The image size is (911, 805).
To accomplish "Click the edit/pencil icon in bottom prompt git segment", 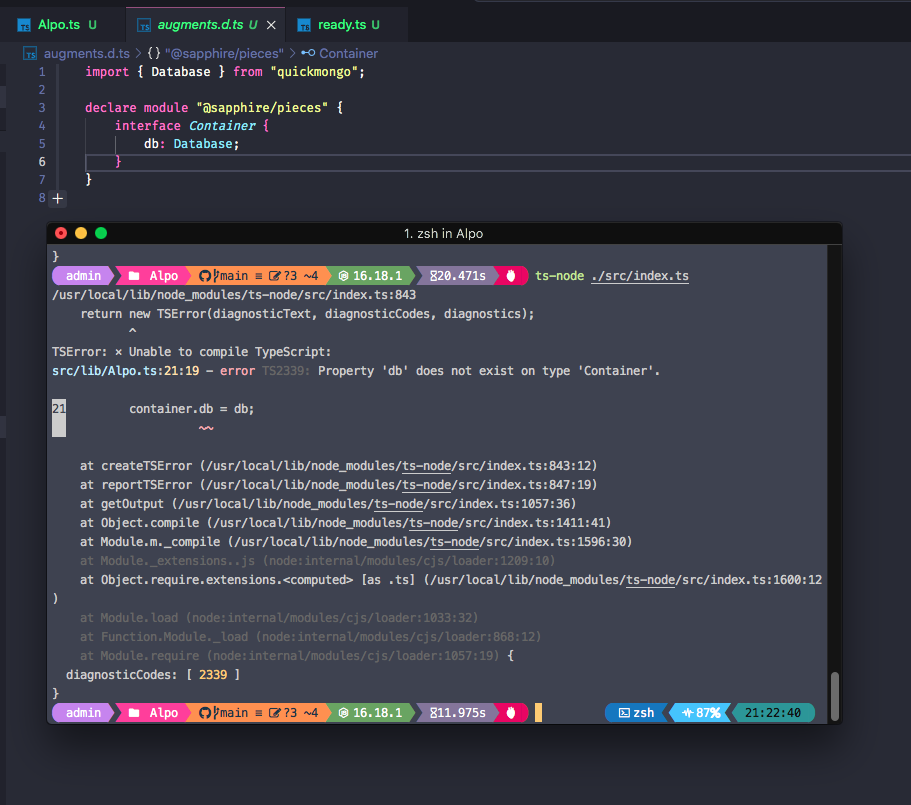I will pos(275,713).
